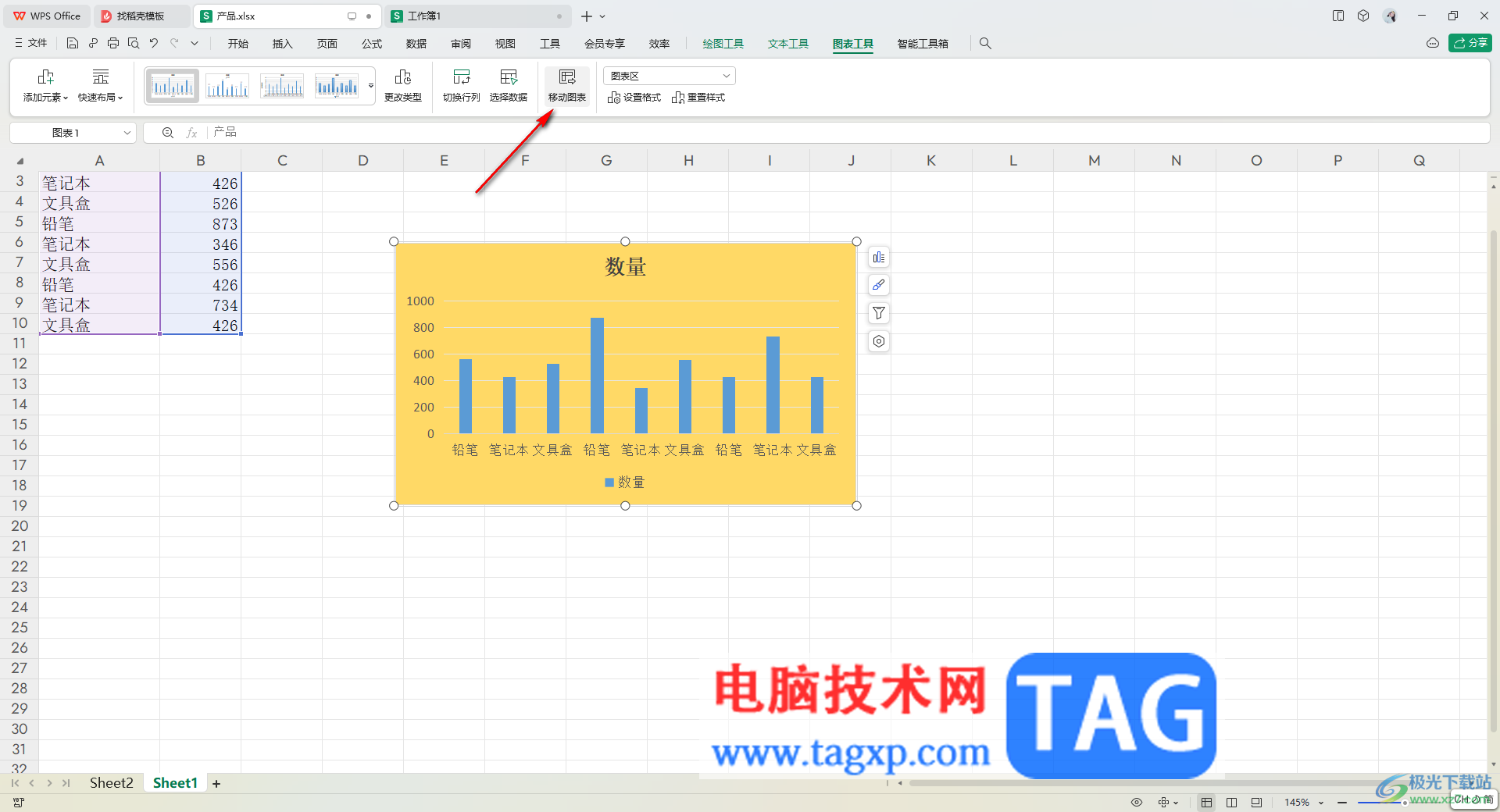Image resolution: width=1500 pixels, height=812 pixels.
Task: Click the zoom out minus icon
Action: click(1342, 803)
